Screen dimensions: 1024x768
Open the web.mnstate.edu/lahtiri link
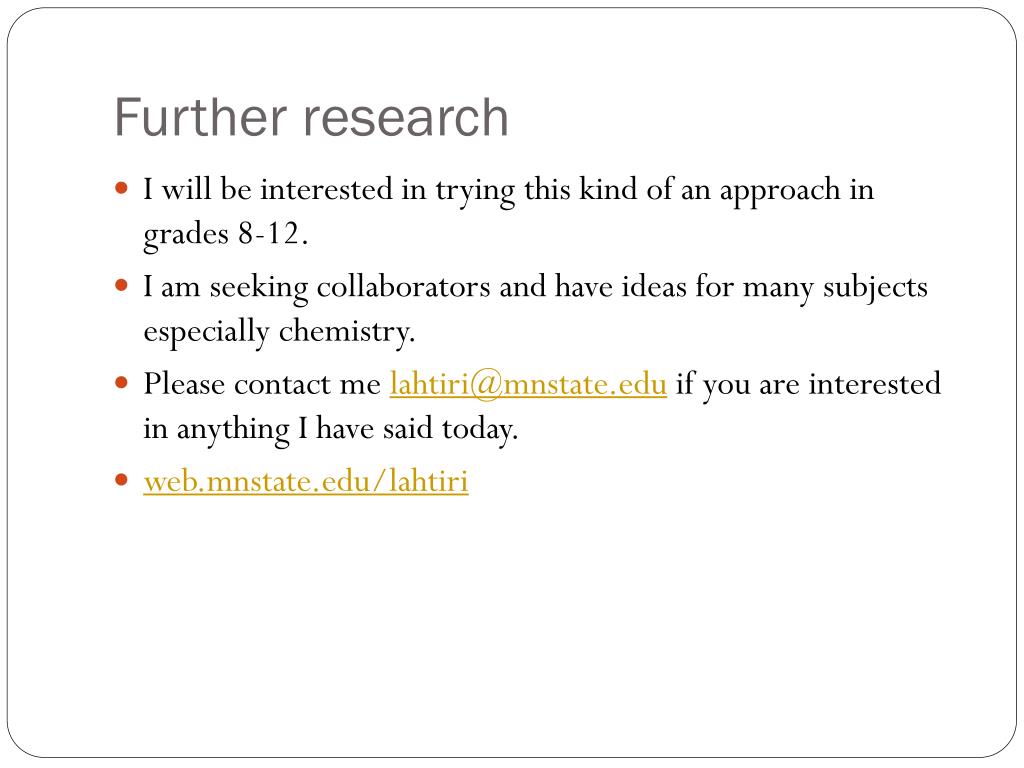(306, 482)
